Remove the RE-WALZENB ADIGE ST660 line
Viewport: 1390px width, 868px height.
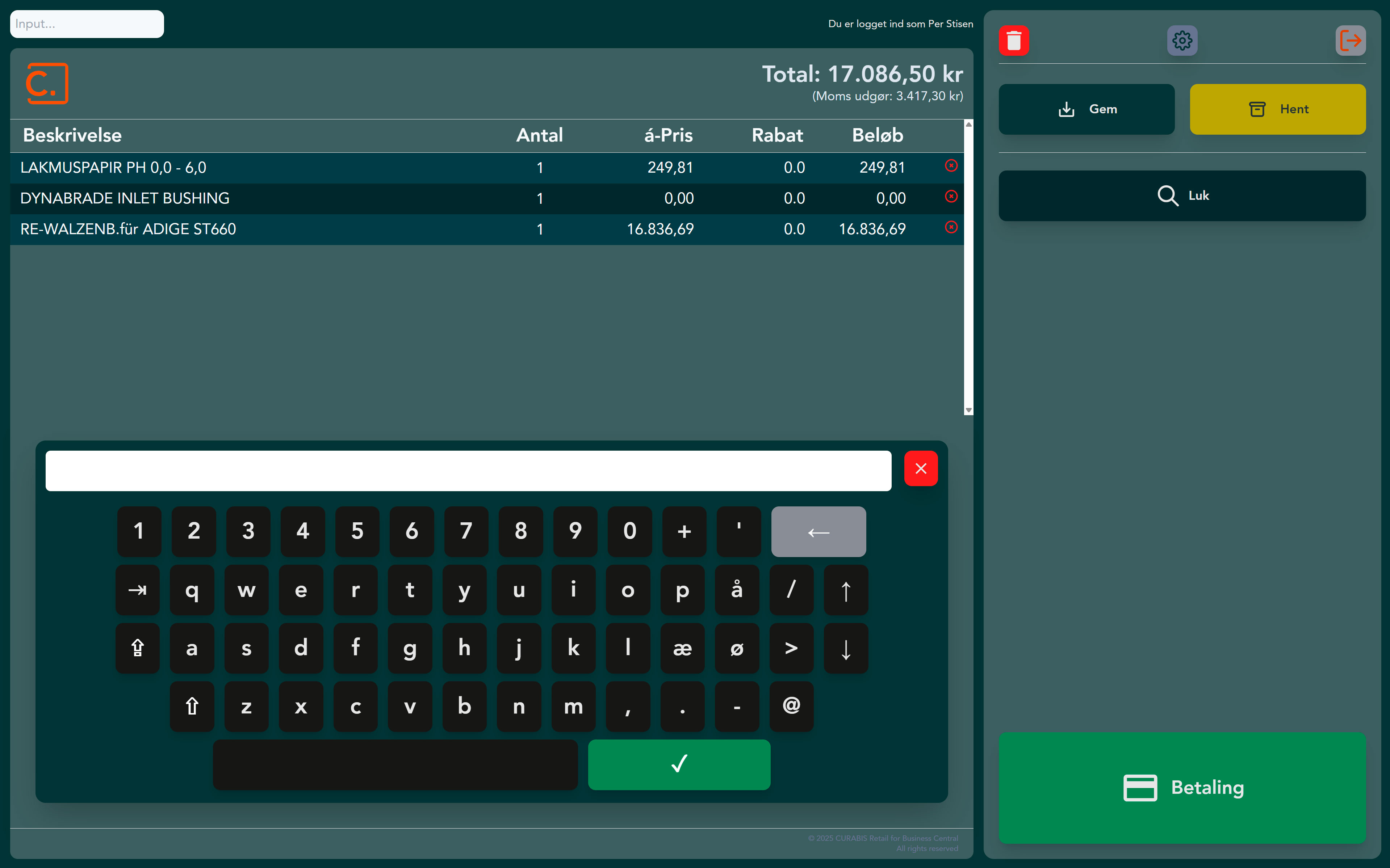(951, 227)
